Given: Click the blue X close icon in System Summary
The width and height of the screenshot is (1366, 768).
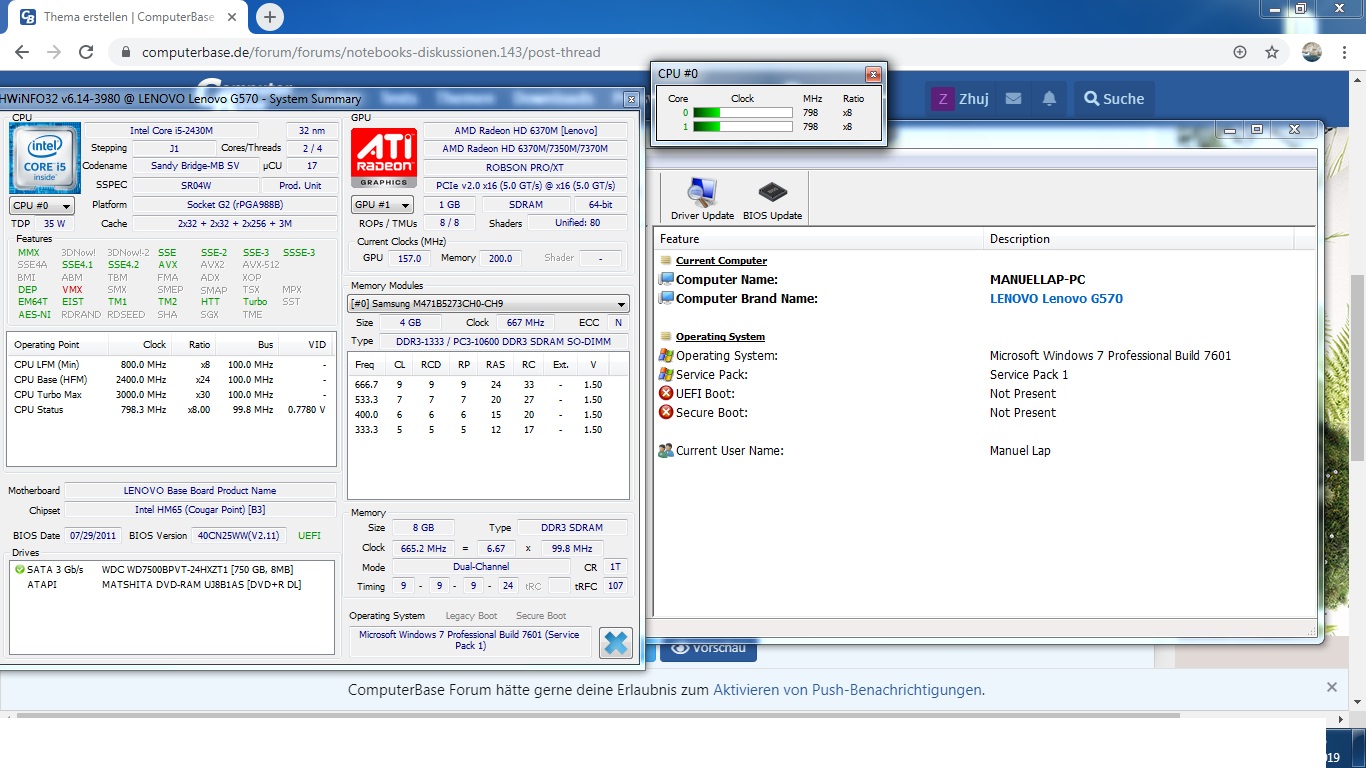Looking at the screenshot, I should (616, 642).
